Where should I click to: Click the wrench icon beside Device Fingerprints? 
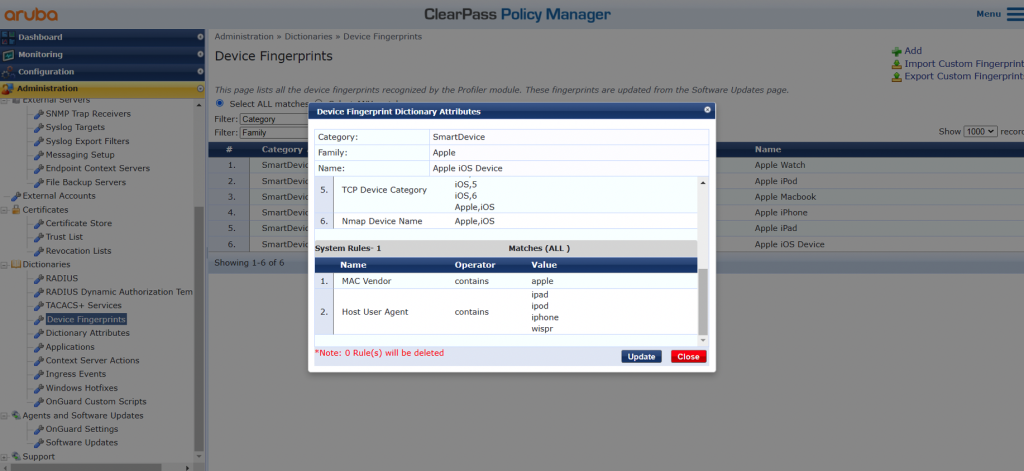[39, 319]
